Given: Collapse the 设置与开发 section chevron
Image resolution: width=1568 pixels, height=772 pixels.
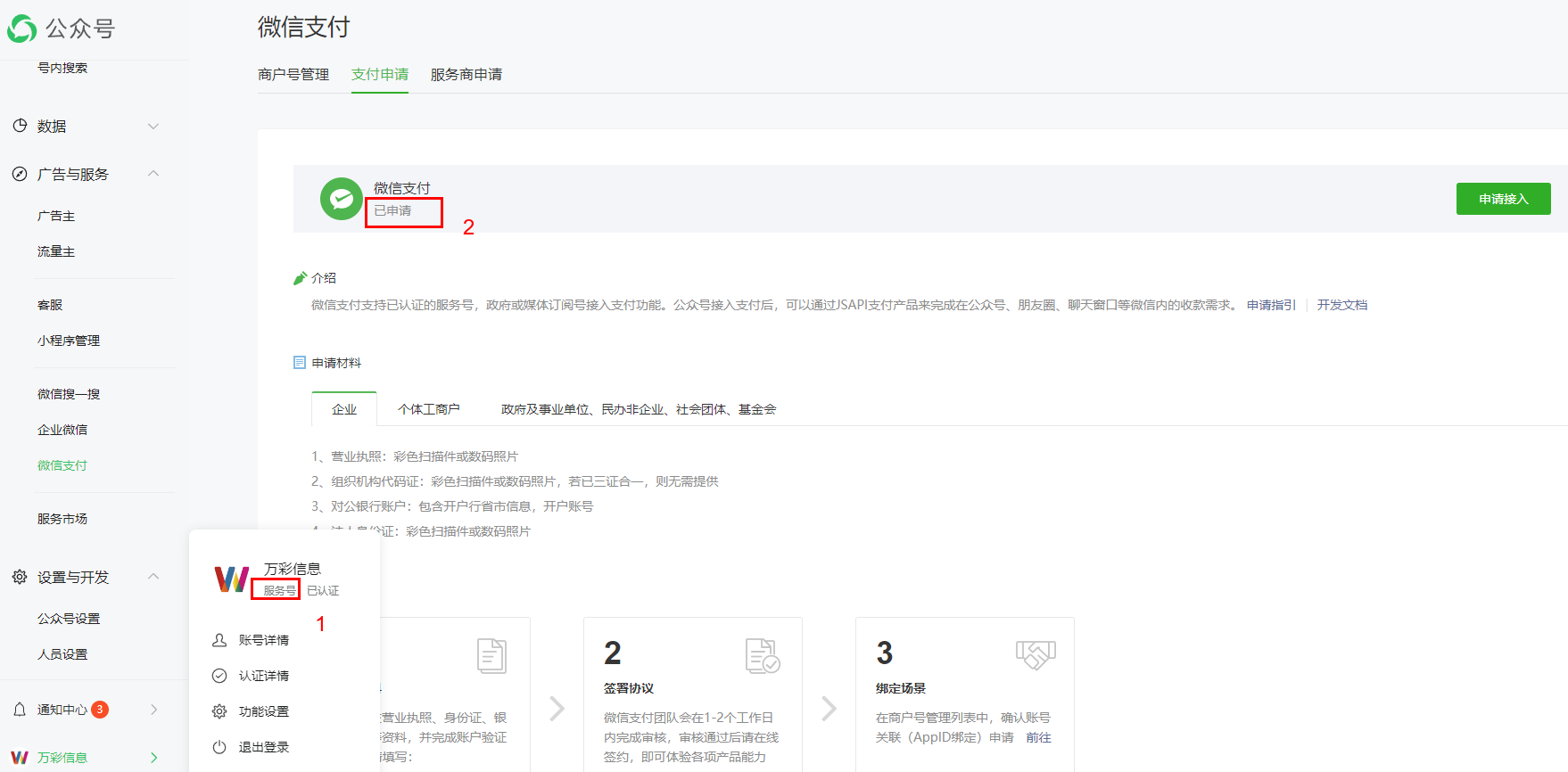Looking at the screenshot, I should point(153,577).
